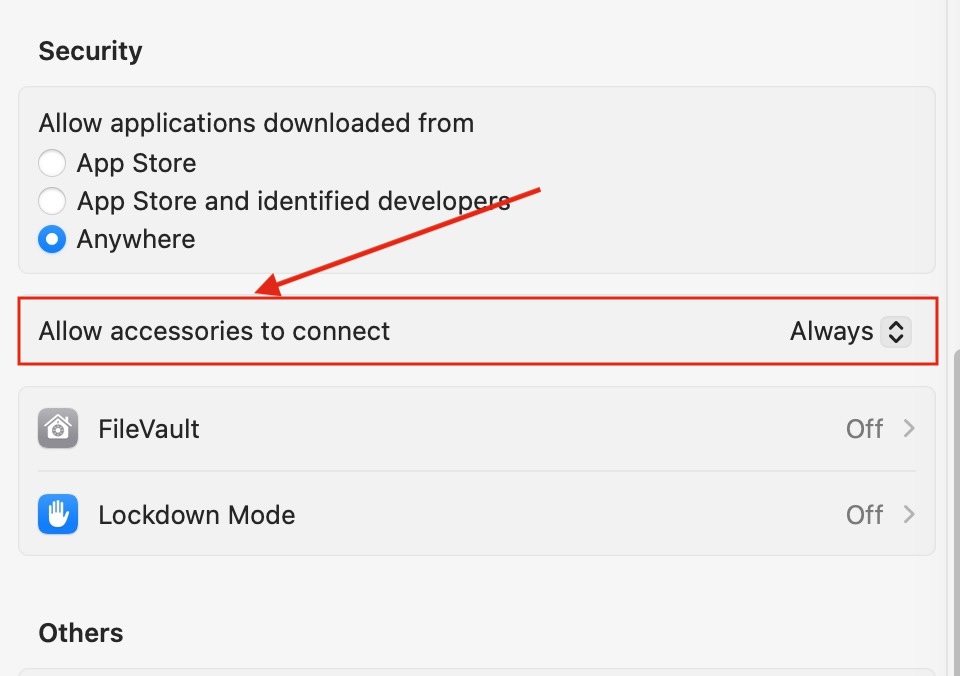This screenshot has width=960, height=676.
Task: Expand Lockdown Mode via its chevron
Action: (x=909, y=515)
